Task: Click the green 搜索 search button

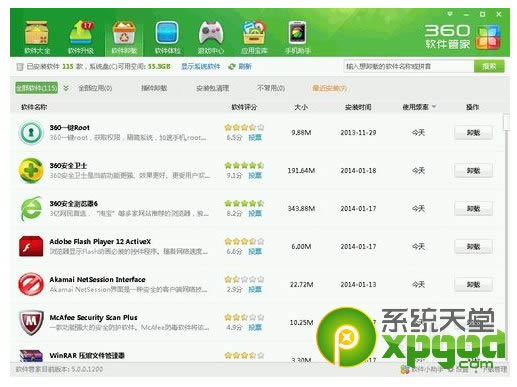Action: pos(489,66)
